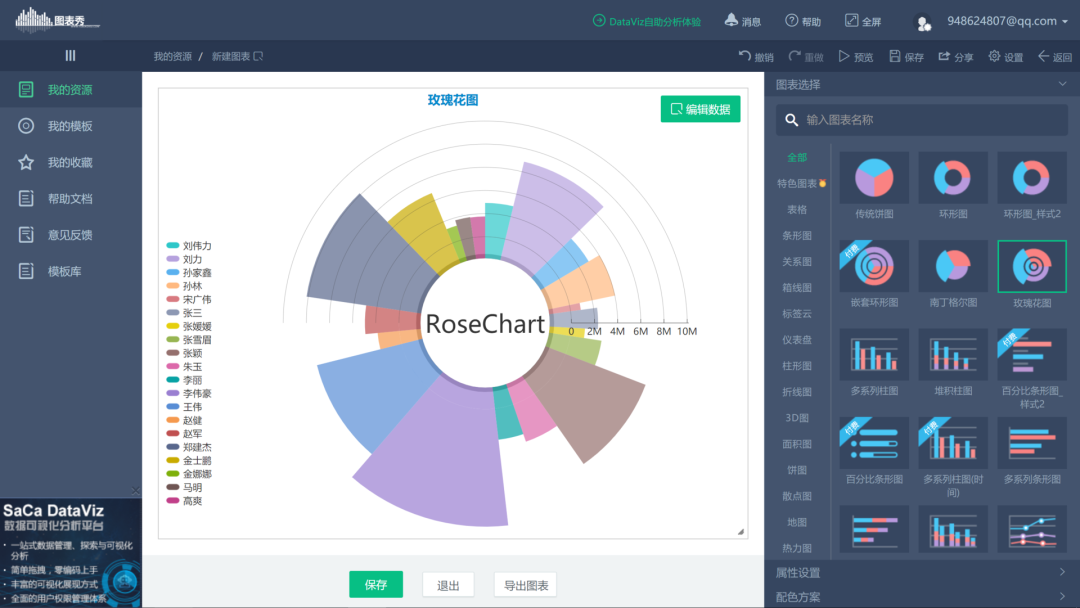1080x608 pixels.
Task: Open 我的模板 in the sidebar
Action: [x=70, y=126]
